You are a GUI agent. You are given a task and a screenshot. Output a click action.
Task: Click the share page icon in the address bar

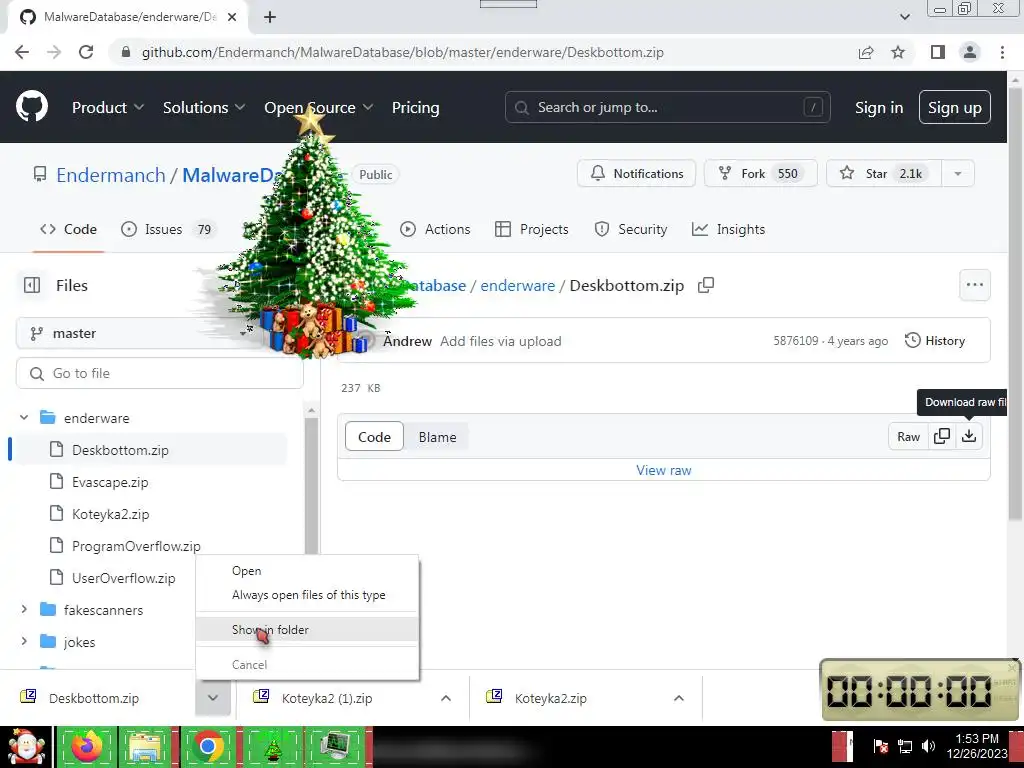866,52
